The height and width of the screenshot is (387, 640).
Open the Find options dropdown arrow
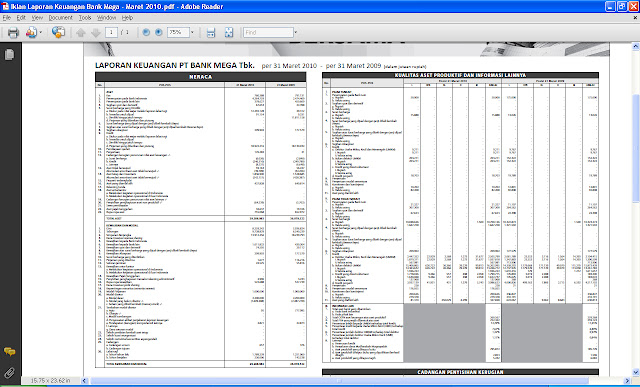click(x=296, y=32)
